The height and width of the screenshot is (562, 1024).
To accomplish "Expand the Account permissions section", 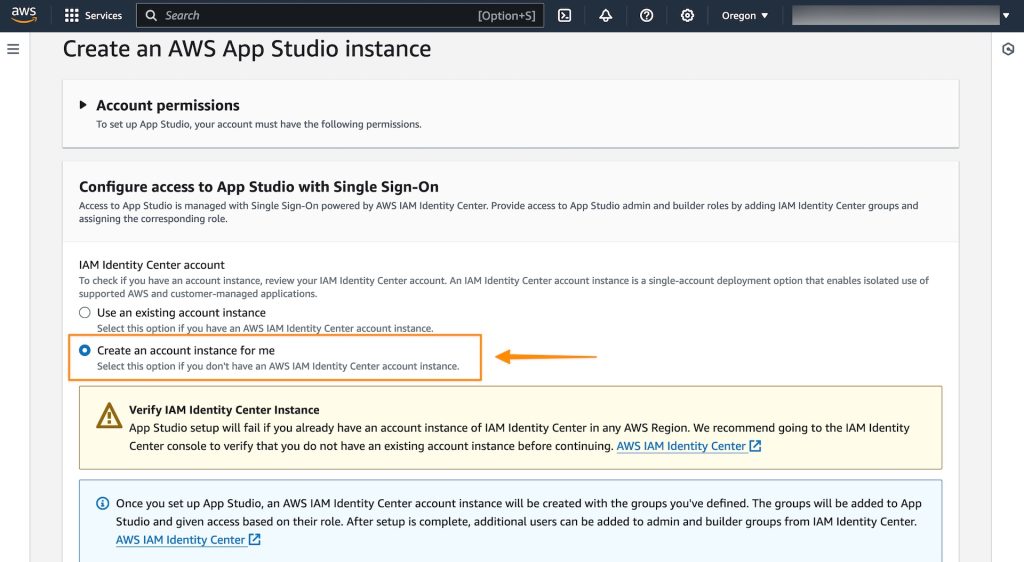I will [84, 105].
